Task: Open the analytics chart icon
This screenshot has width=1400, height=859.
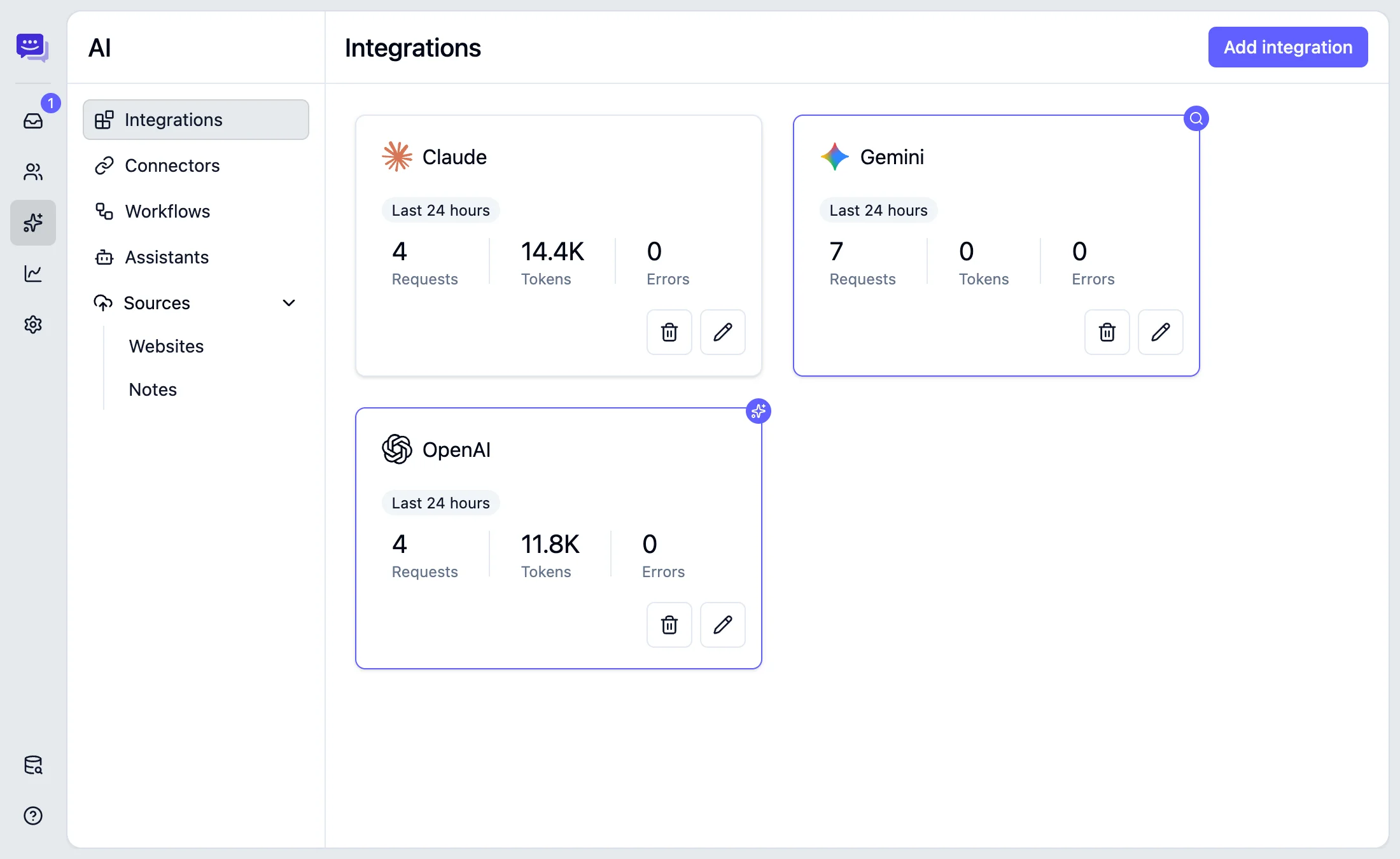Action: (33, 274)
